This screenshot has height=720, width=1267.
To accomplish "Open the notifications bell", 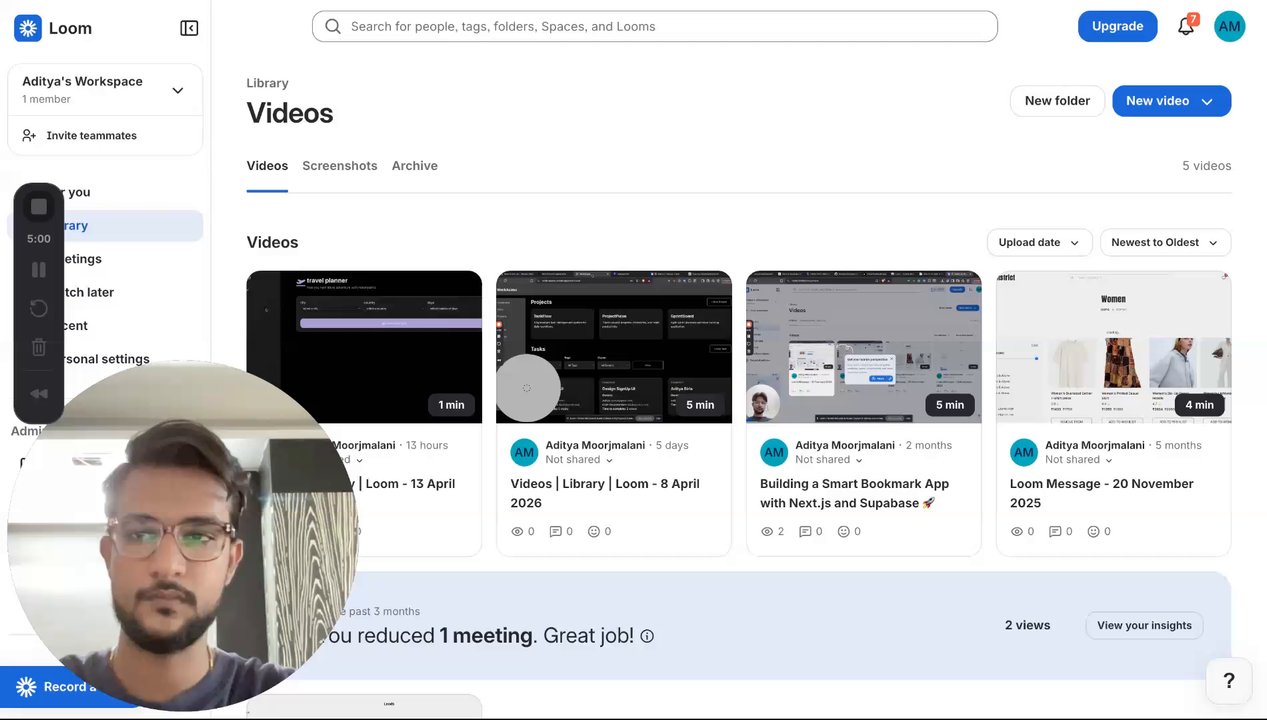I will pos(1186,26).
